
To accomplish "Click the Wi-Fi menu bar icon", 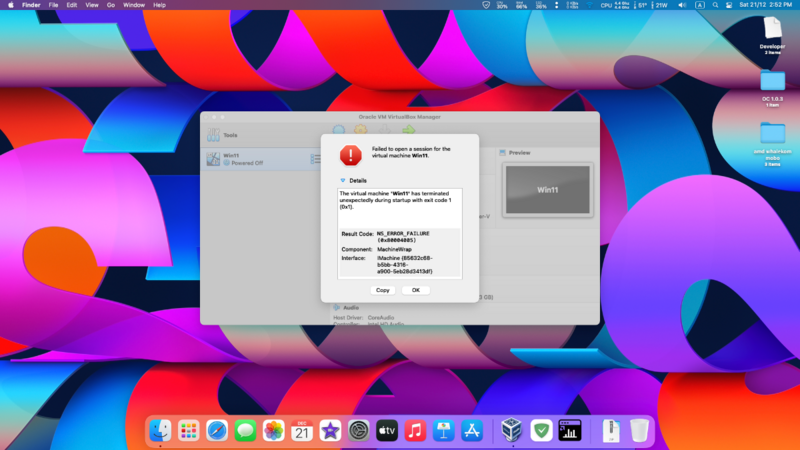I will point(590,5).
